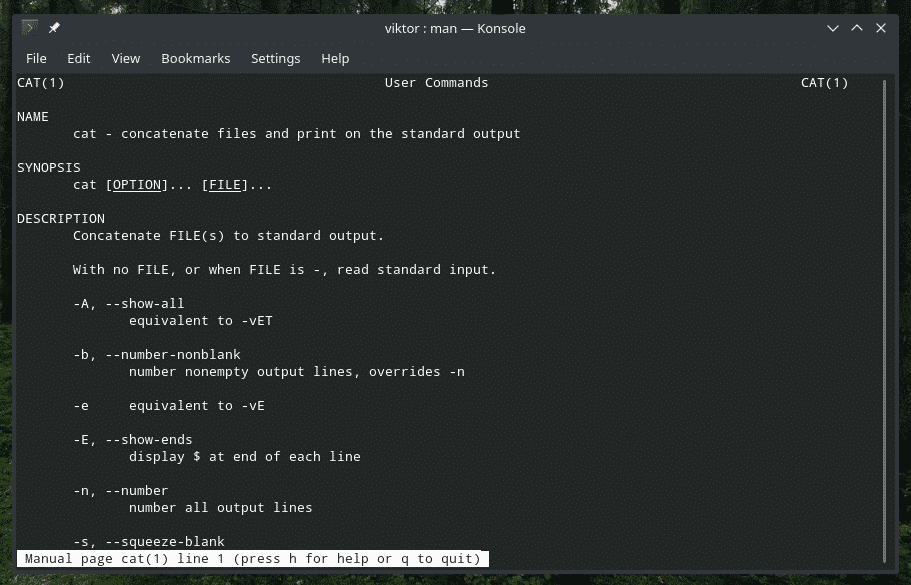The width and height of the screenshot is (911, 585).
Task: Click the left CAT(1) header
Action: point(41,83)
